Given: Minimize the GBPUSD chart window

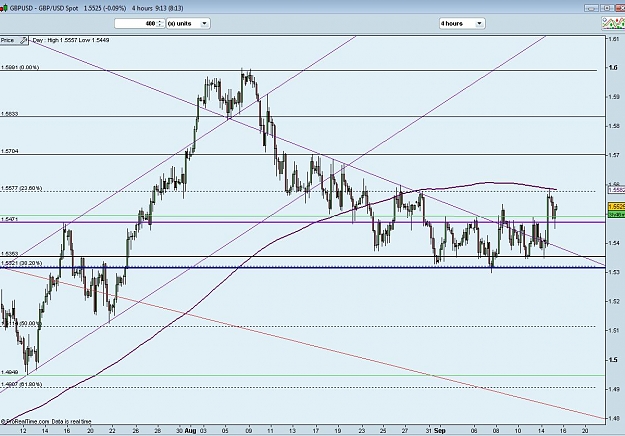Looking at the screenshot, I should click(592, 8).
